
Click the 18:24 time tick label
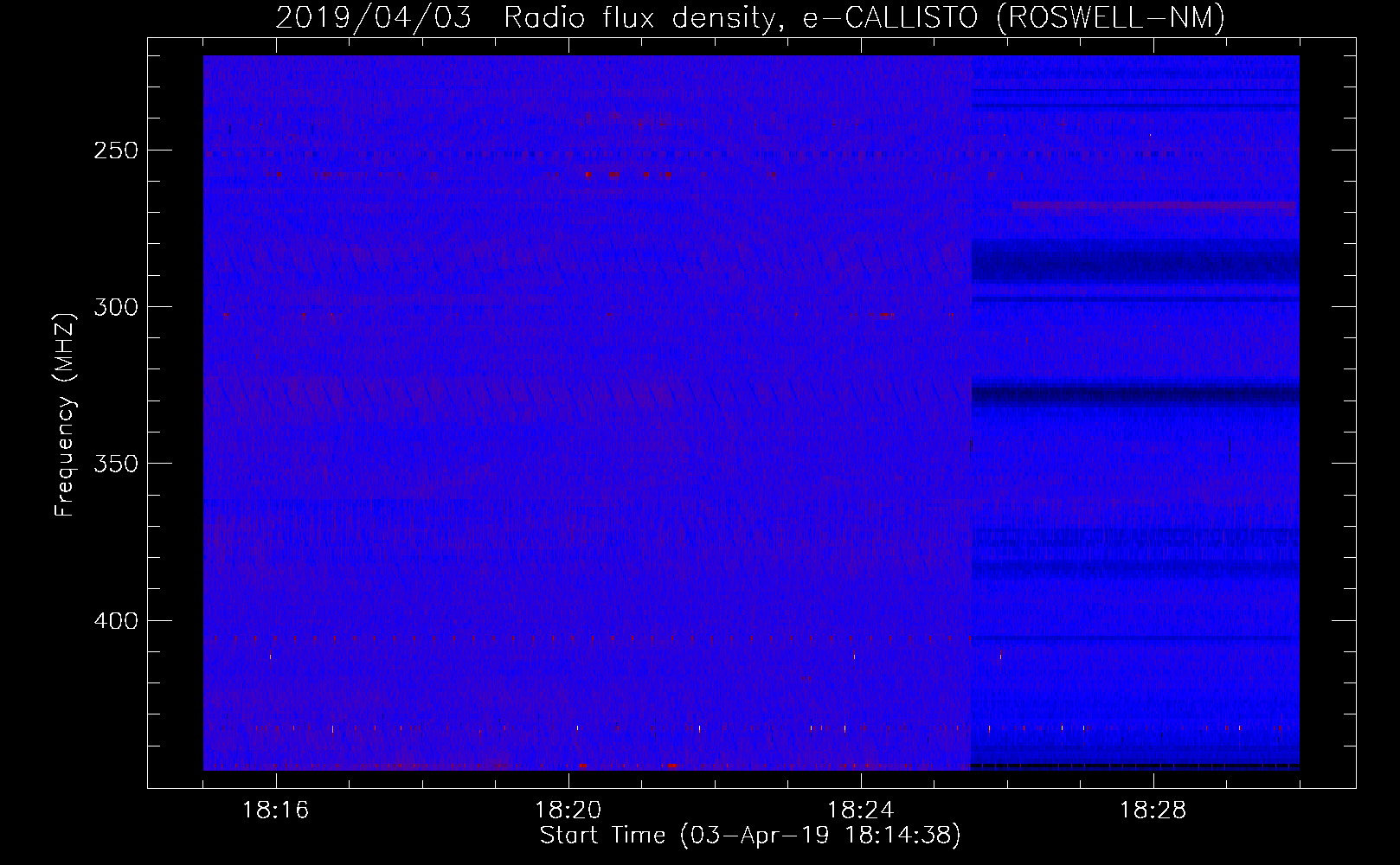click(x=861, y=811)
